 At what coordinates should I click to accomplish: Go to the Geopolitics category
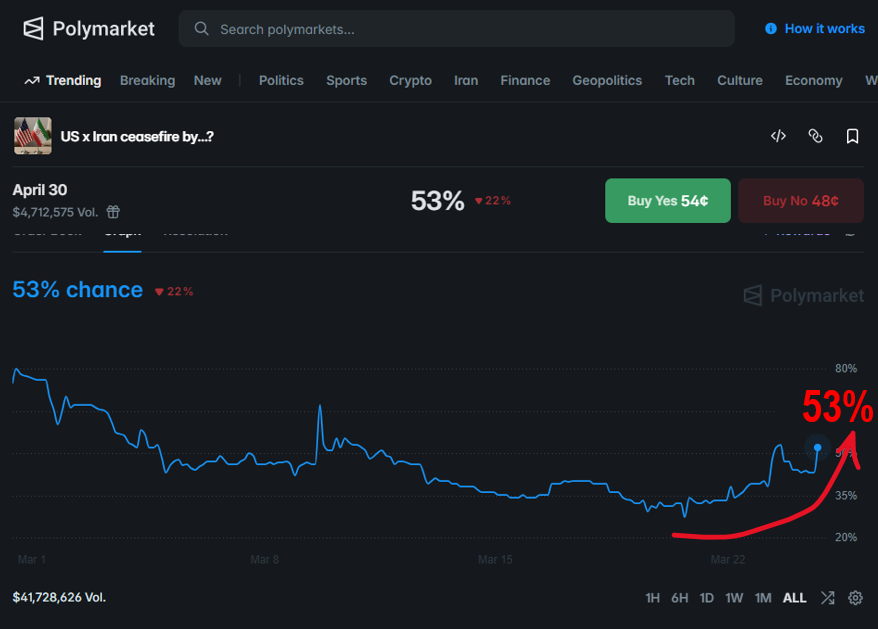607,80
